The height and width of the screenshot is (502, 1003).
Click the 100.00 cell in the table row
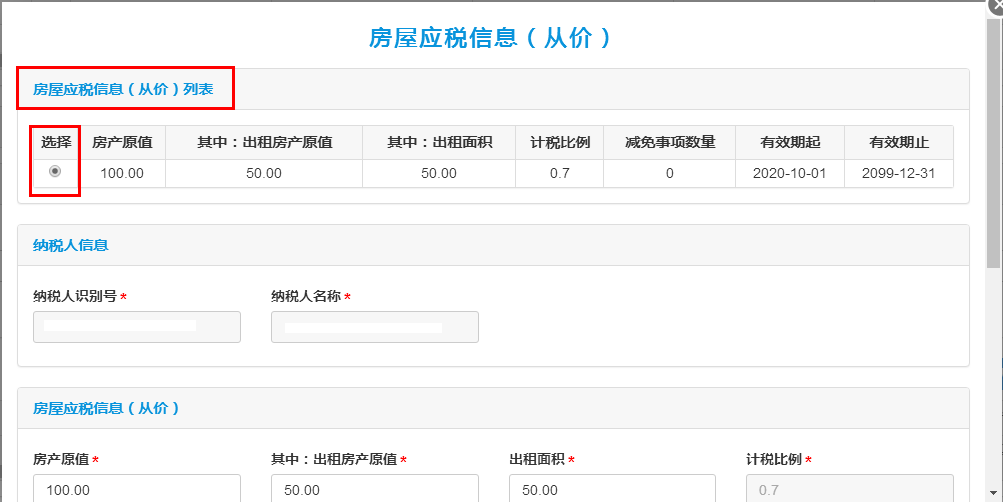[122, 173]
